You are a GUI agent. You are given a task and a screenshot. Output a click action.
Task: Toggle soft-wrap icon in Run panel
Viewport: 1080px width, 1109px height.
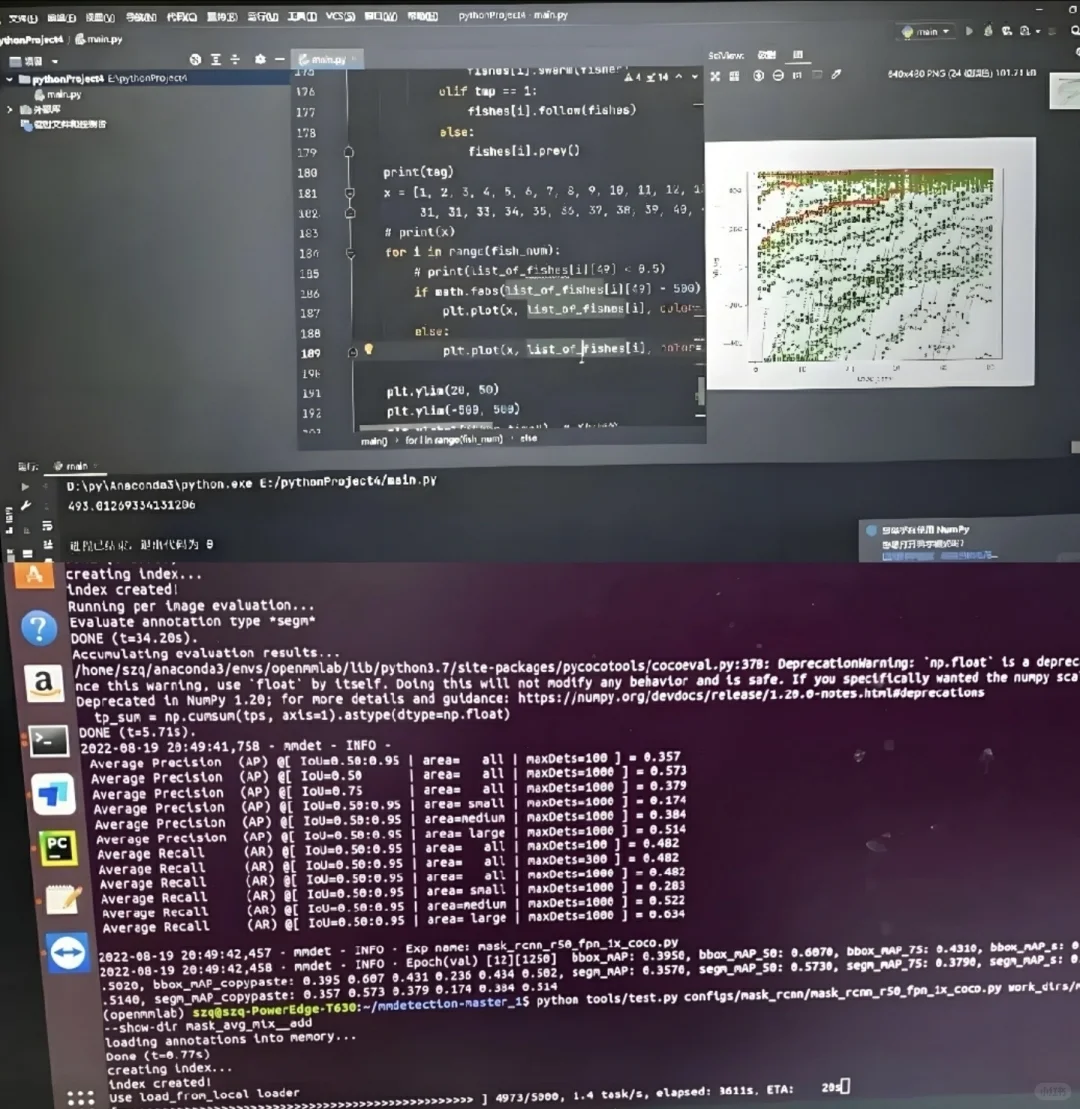coord(47,526)
